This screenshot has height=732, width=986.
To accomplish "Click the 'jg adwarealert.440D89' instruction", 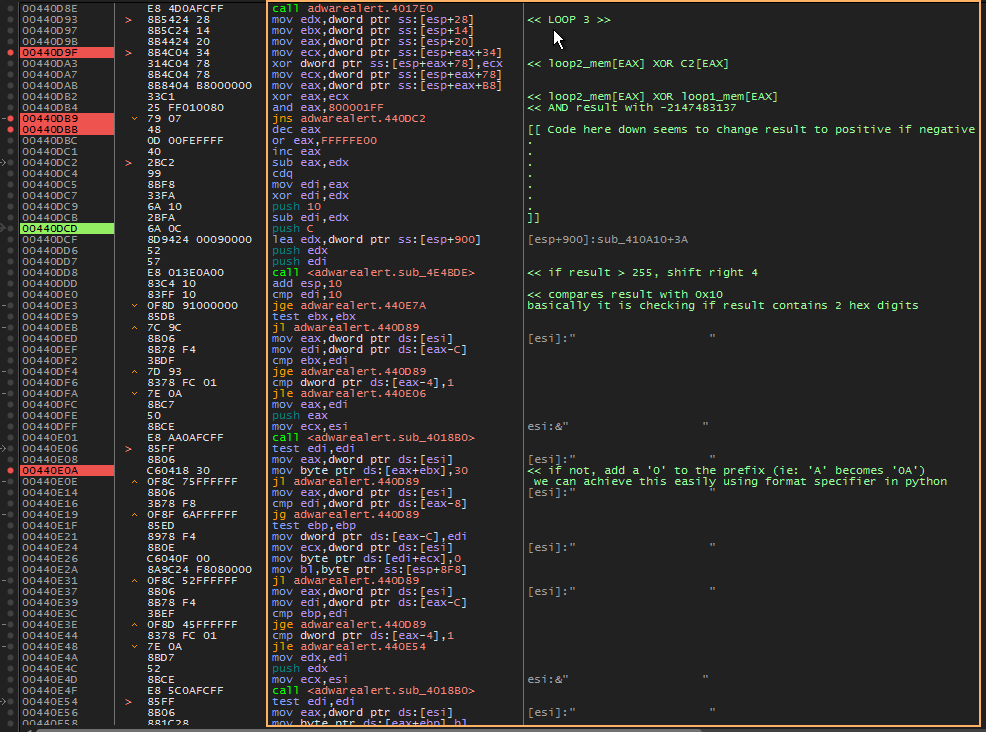I will 345,514.
